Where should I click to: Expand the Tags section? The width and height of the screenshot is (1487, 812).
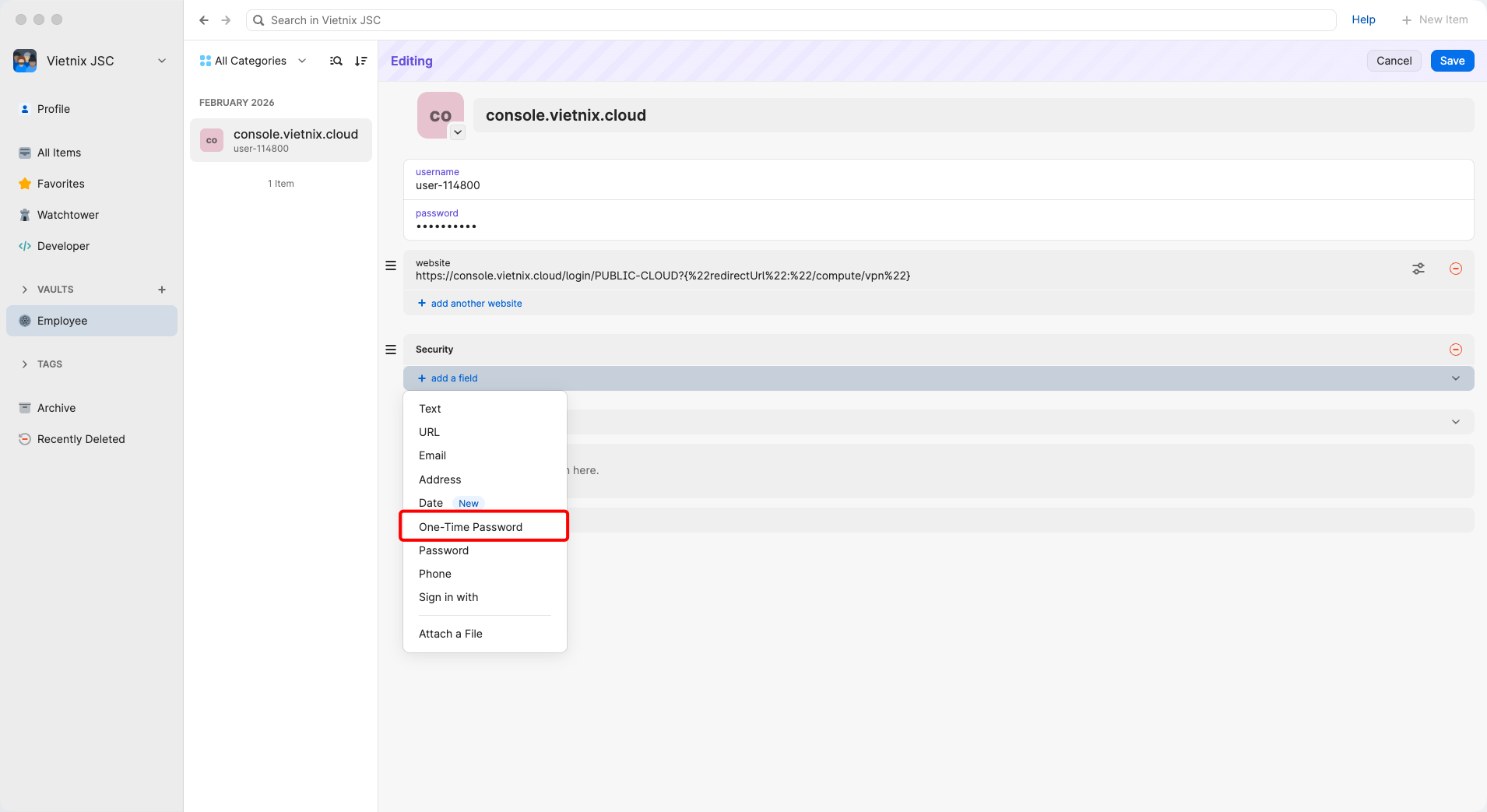point(49,364)
